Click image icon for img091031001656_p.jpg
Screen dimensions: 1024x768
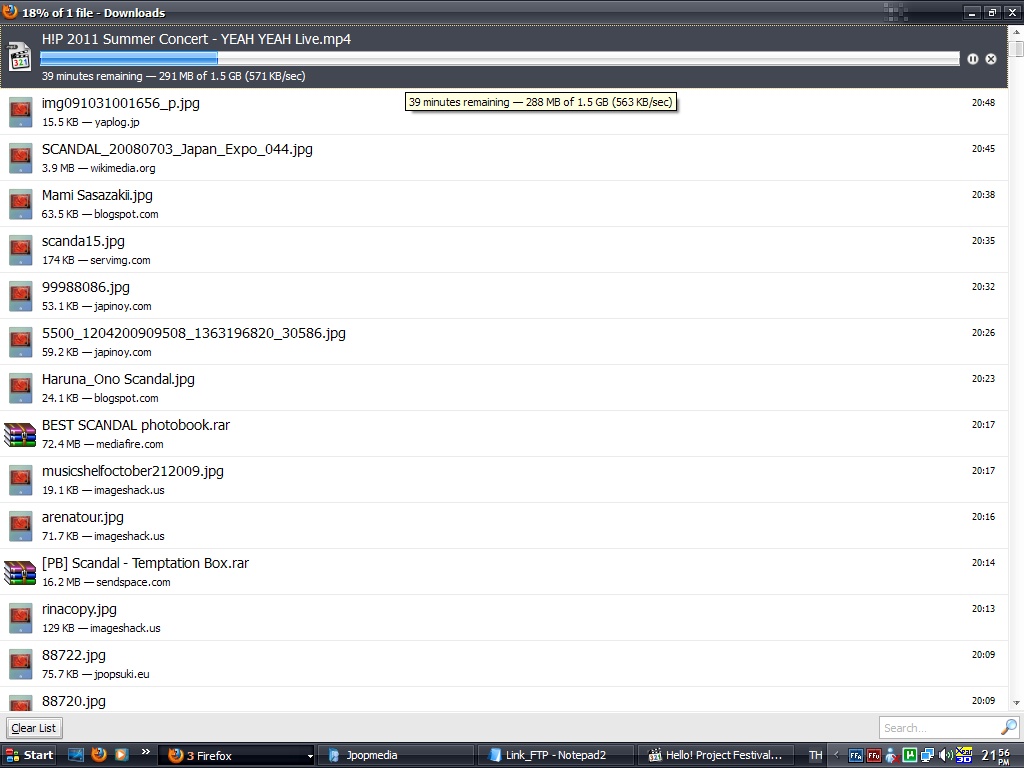(20, 112)
